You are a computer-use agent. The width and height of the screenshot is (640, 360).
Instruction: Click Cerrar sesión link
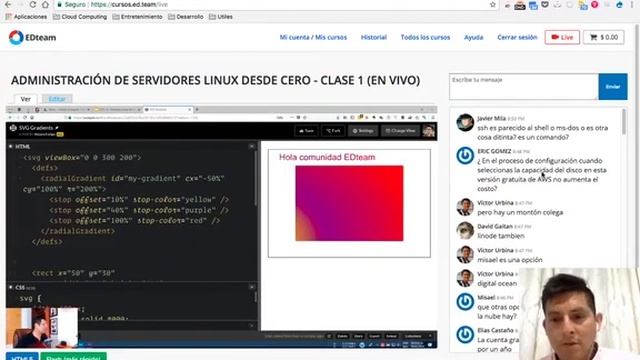pos(517,37)
